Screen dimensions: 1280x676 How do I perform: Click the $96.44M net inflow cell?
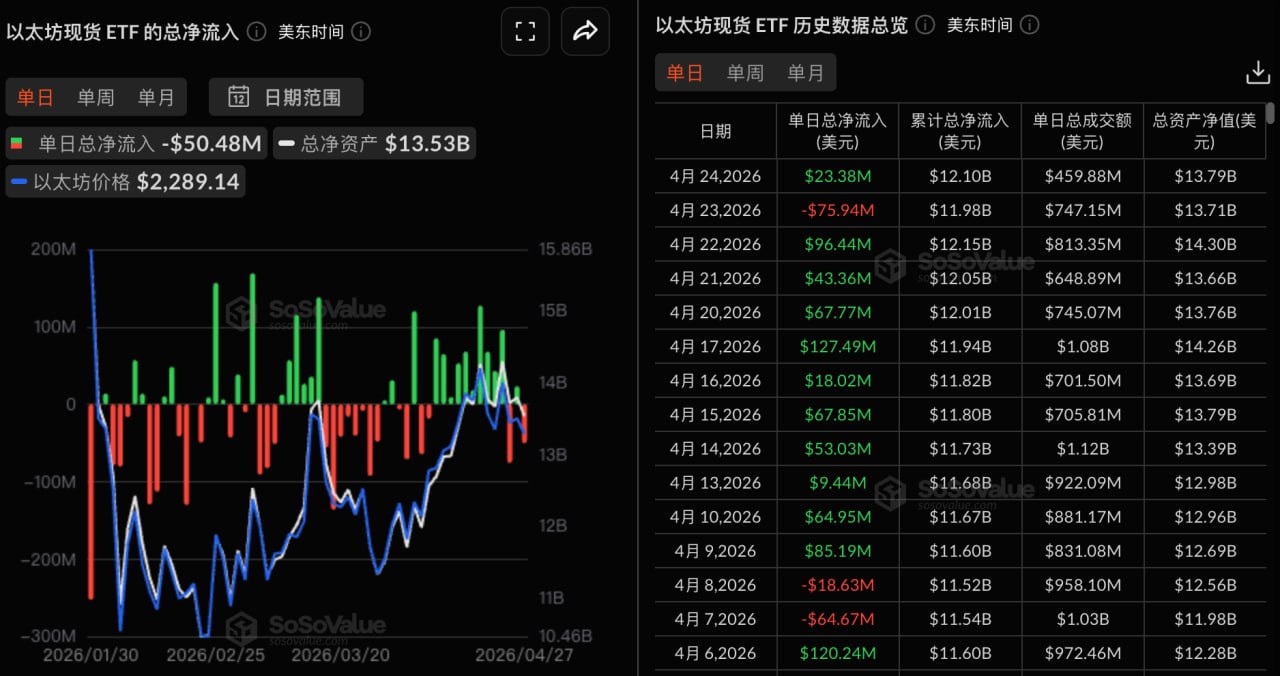coord(837,244)
